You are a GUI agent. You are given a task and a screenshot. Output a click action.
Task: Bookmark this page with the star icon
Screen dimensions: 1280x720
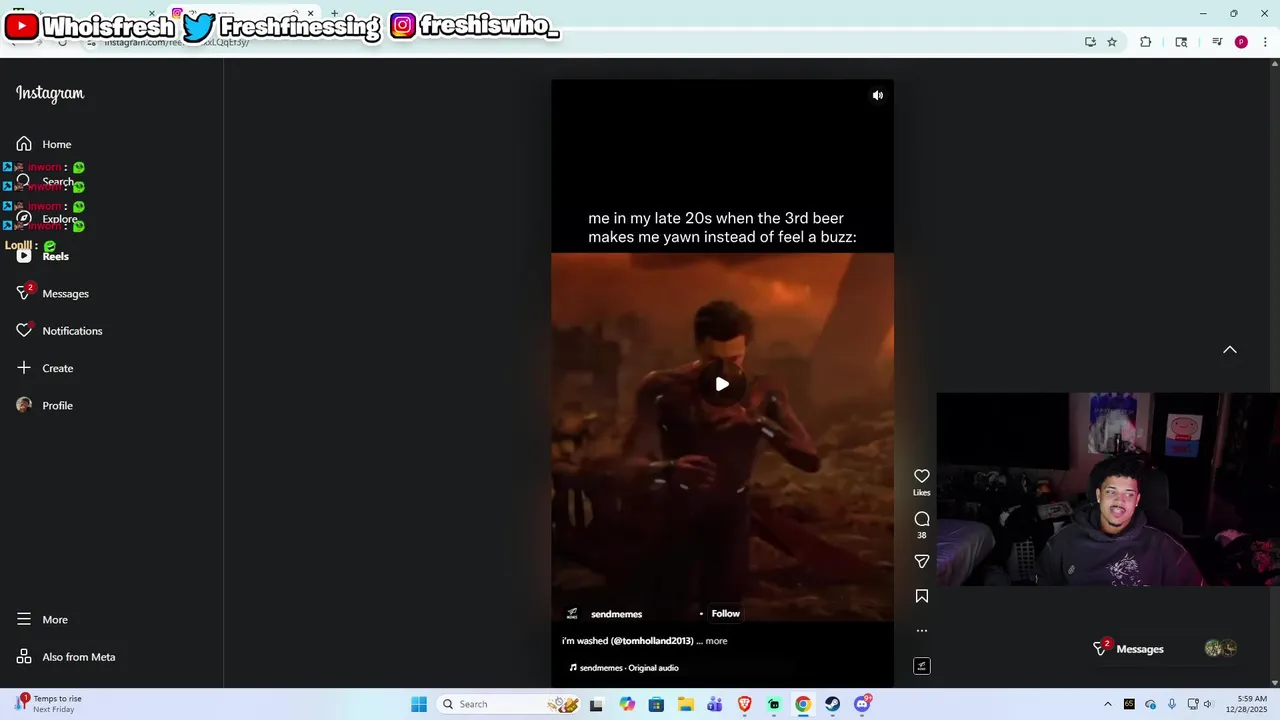[x=1112, y=42]
